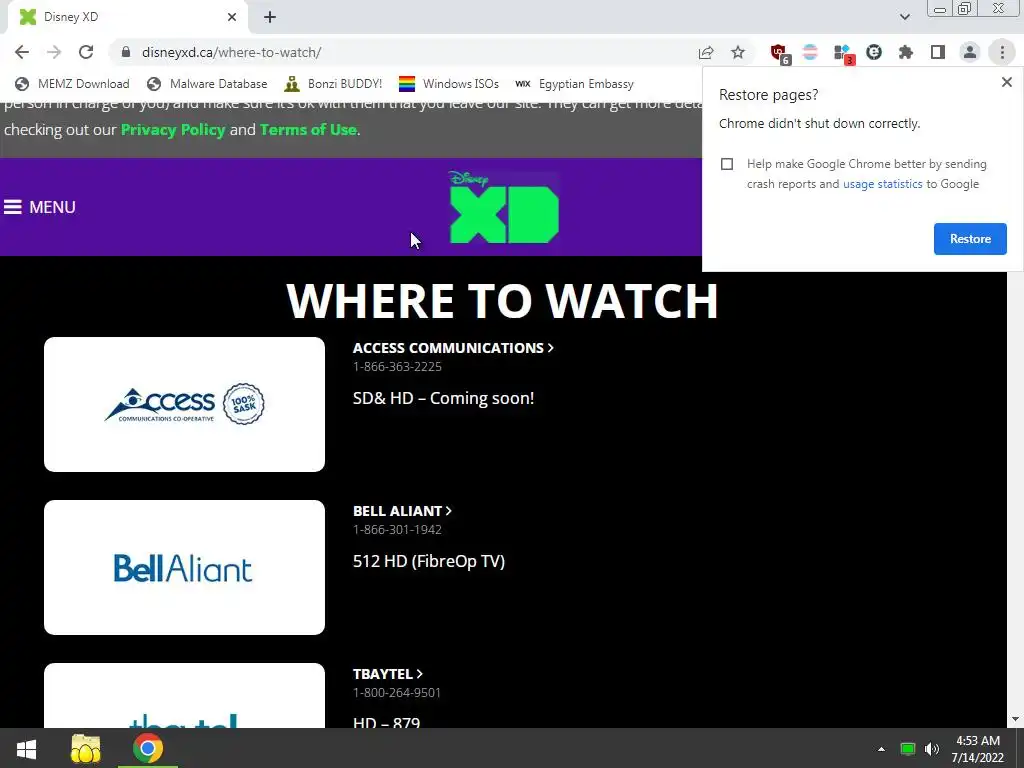Open the taskbar clock and date
The width and height of the screenshot is (1024, 768).
point(978,749)
